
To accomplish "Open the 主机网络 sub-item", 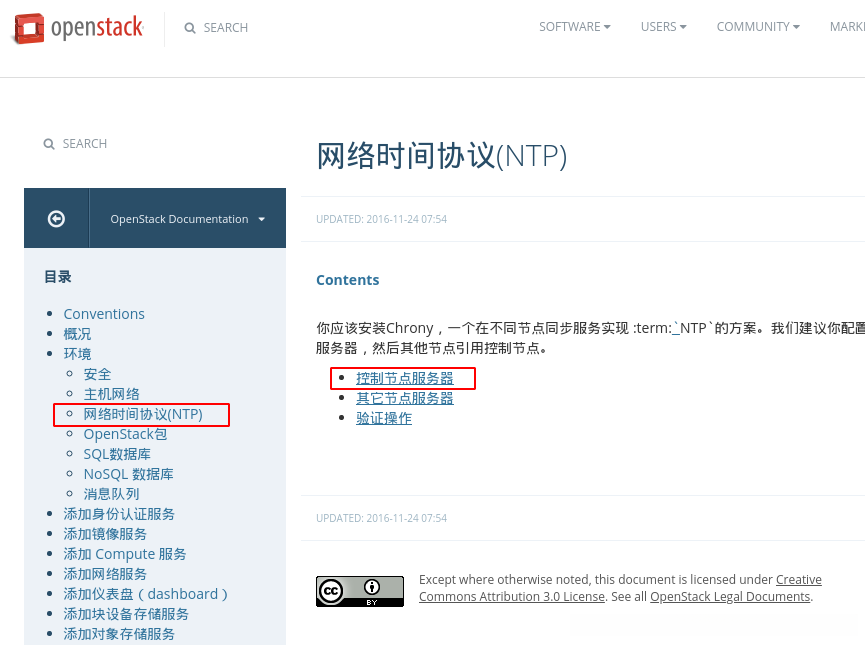I will point(111,394).
